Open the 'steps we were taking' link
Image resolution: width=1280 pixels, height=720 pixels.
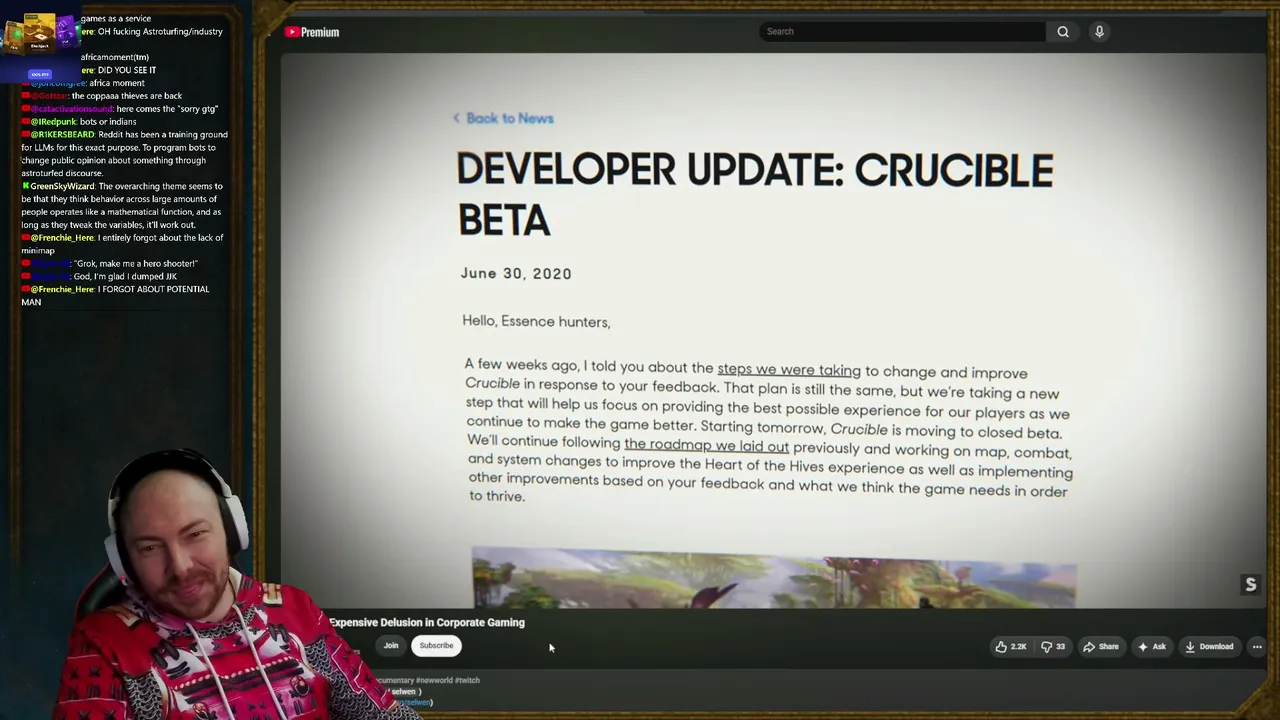point(789,370)
